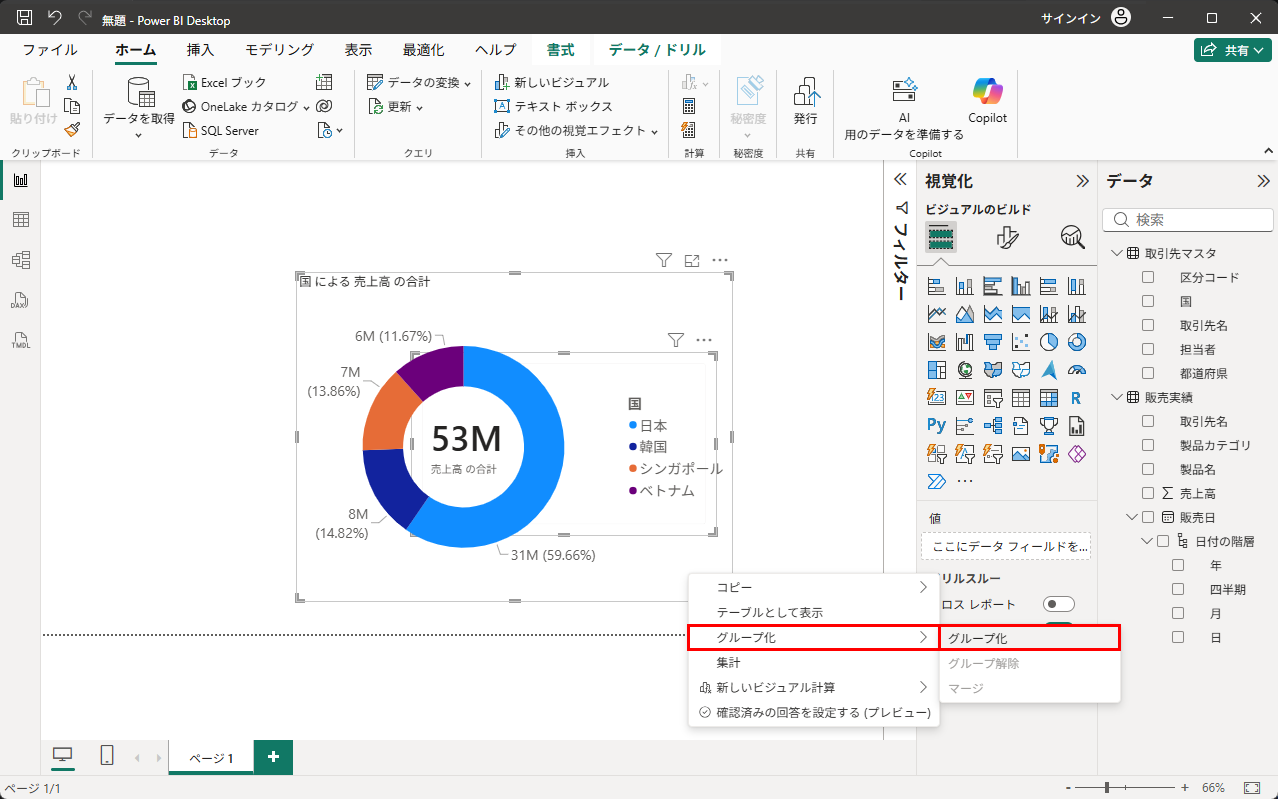The height and width of the screenshot is (799, 1278).
Task: Select the map (globe) visual
Action: [965, 370]
